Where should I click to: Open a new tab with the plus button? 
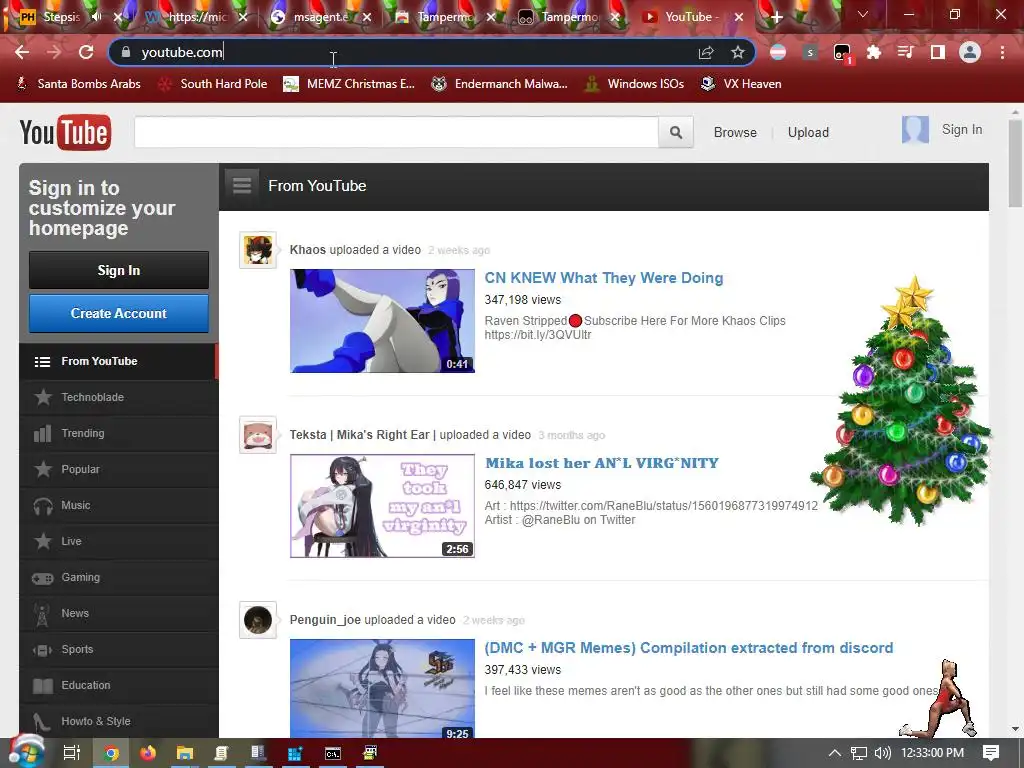point(776,17)
